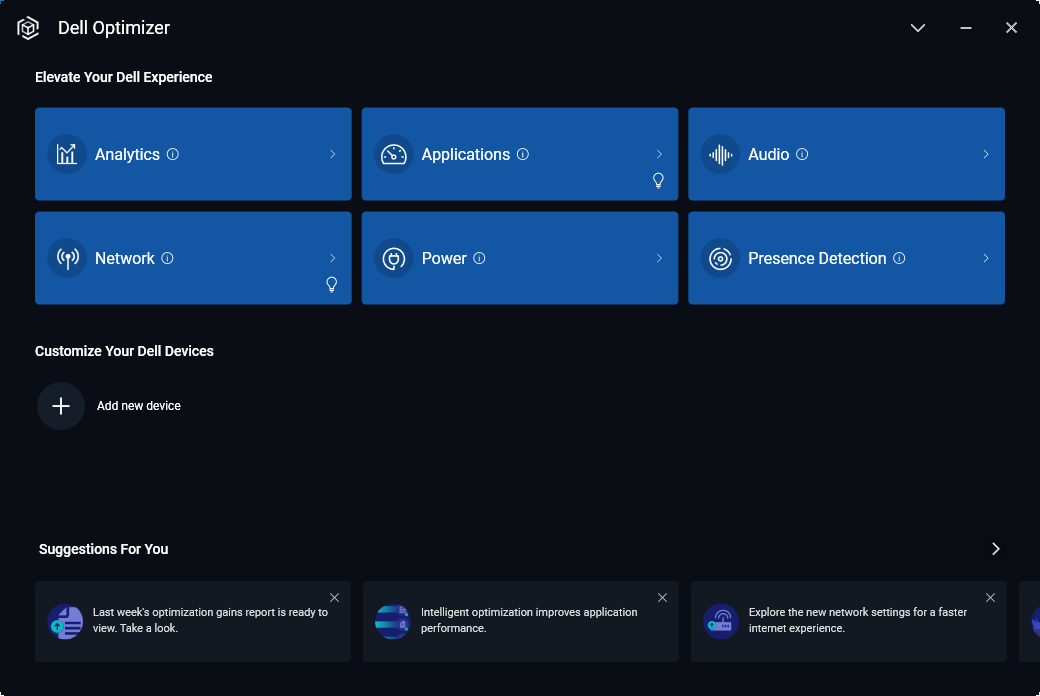Click the Applications speedometer icon

393,154
